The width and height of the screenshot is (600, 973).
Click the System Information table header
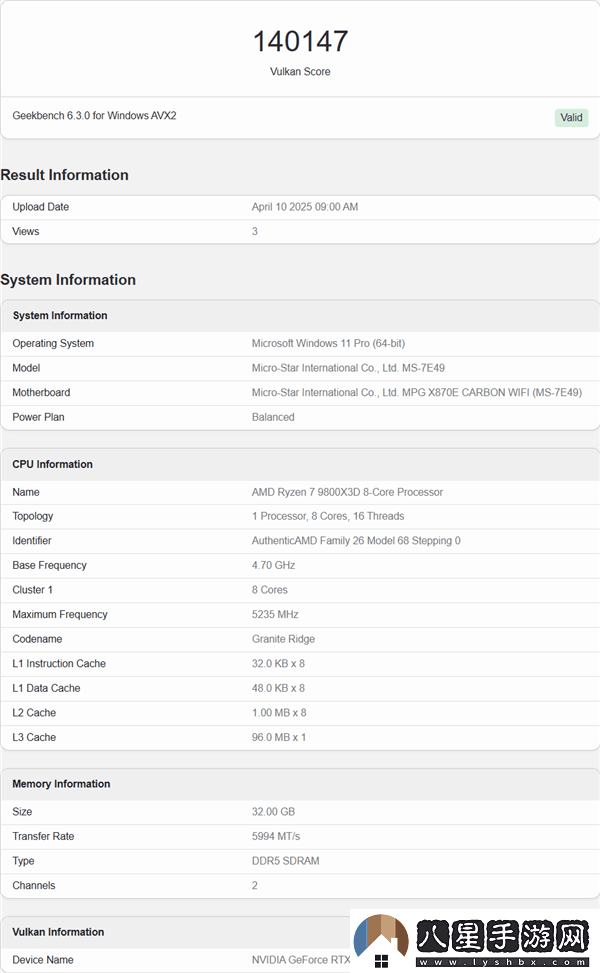[60, 316]
